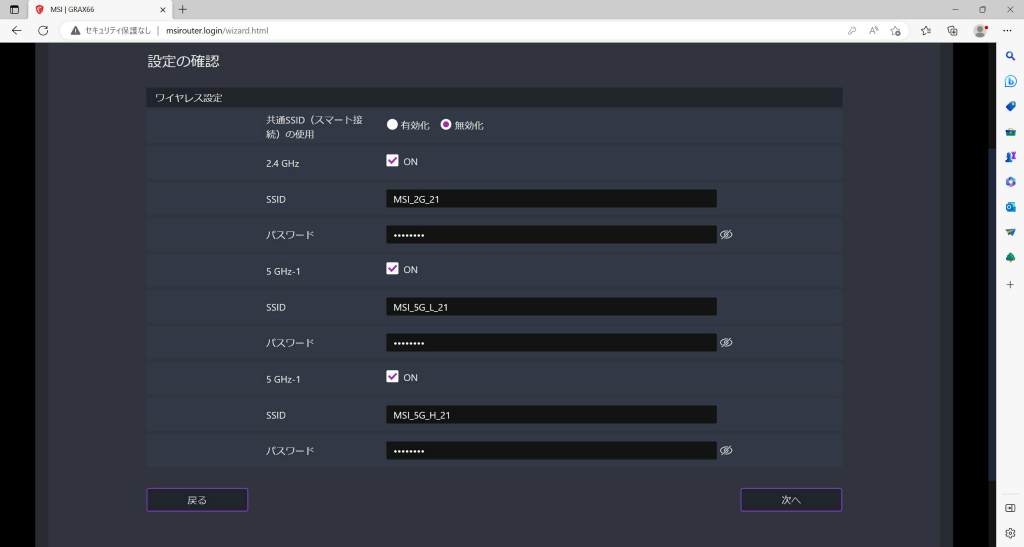Go back using browser back arrow

(x=17, y=31)
